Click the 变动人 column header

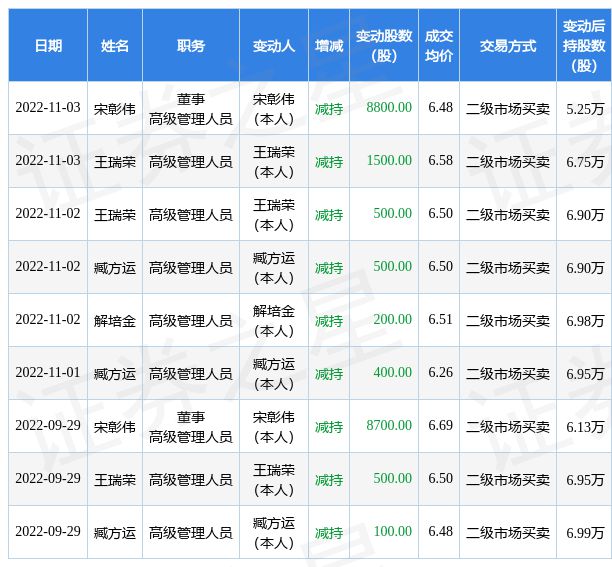tap(274, 46)
